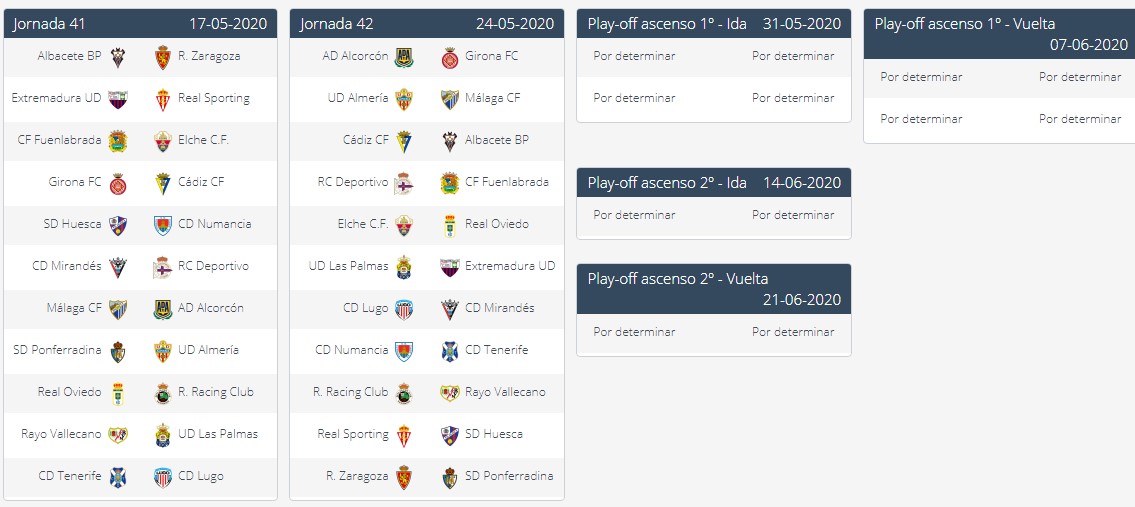Image resolution: width=1135 pixels, height=507 pixels.
Task: Click the Real Oviedo crest in Jornada 41
Action: coord(117,393)
